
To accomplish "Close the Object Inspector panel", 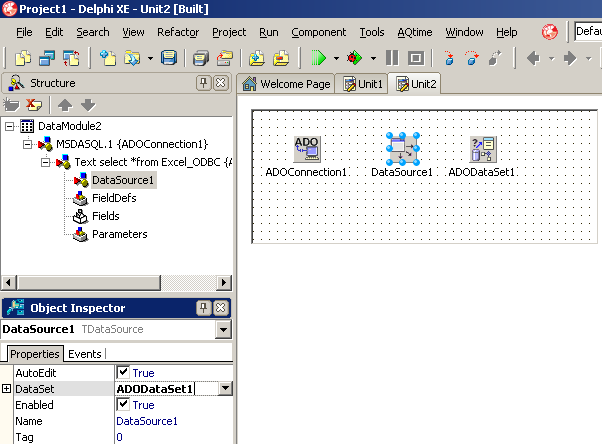I will click(221, 308).
